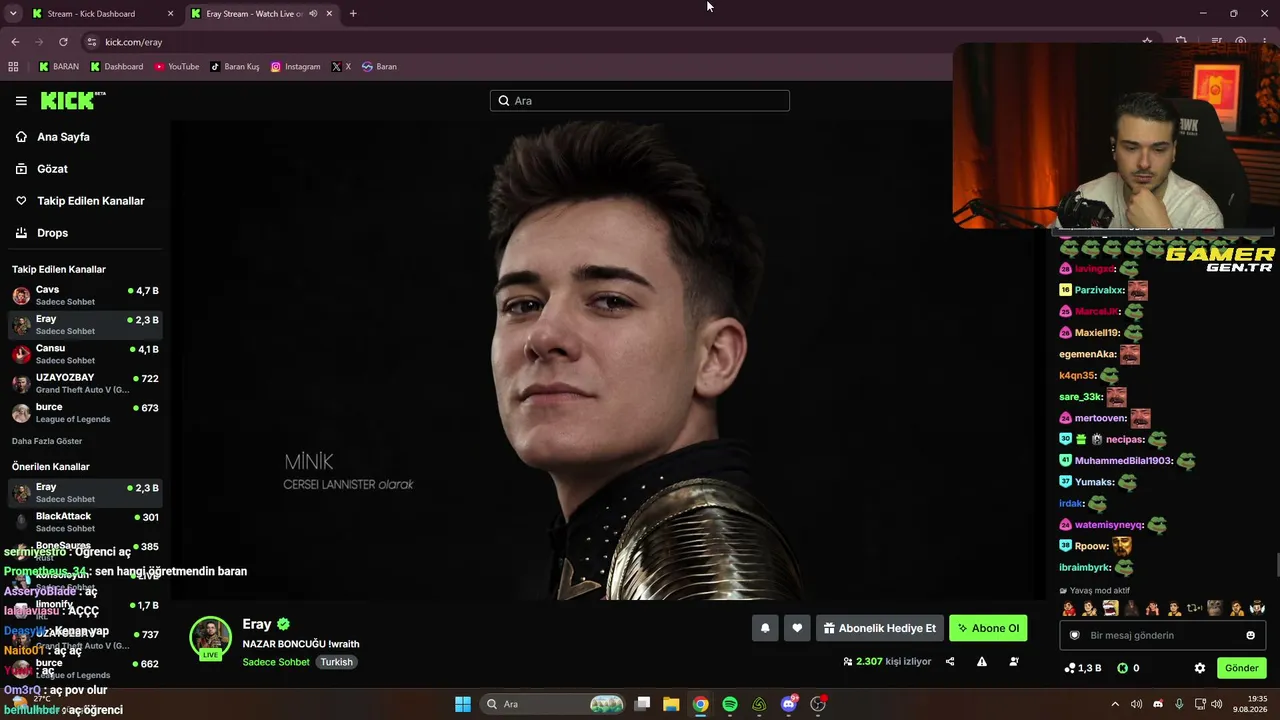
Task: Click Parzivalxx username in chat
Action: click(1099, 290)
